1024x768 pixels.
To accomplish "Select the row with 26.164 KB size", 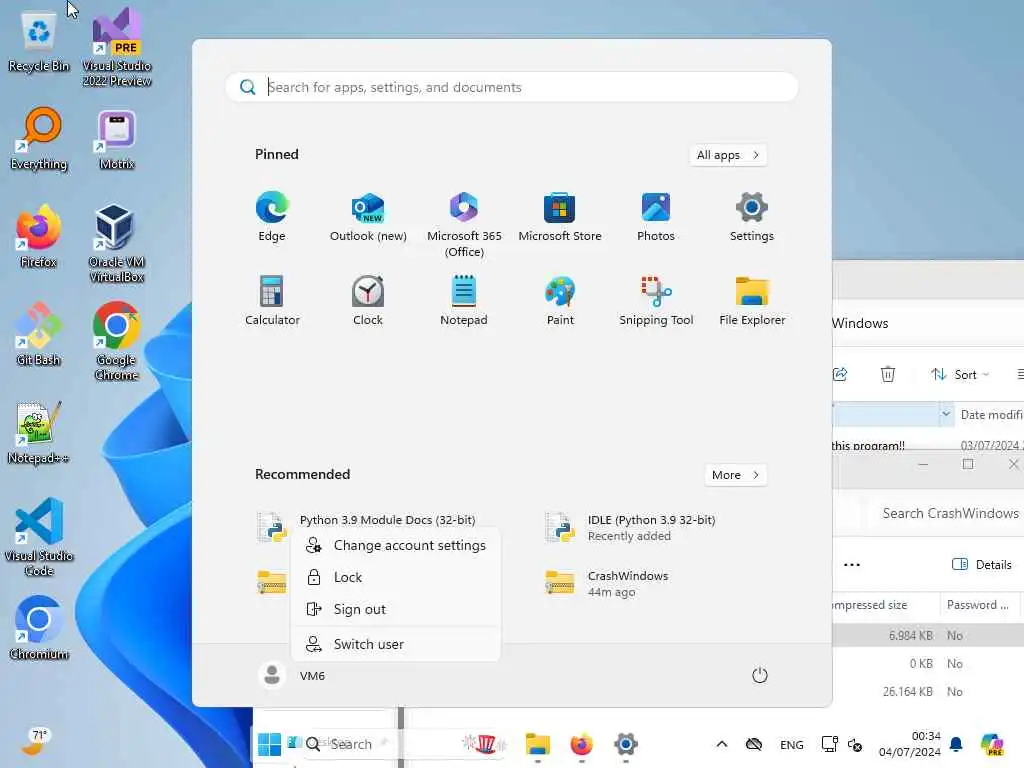I will coord(928,692).
